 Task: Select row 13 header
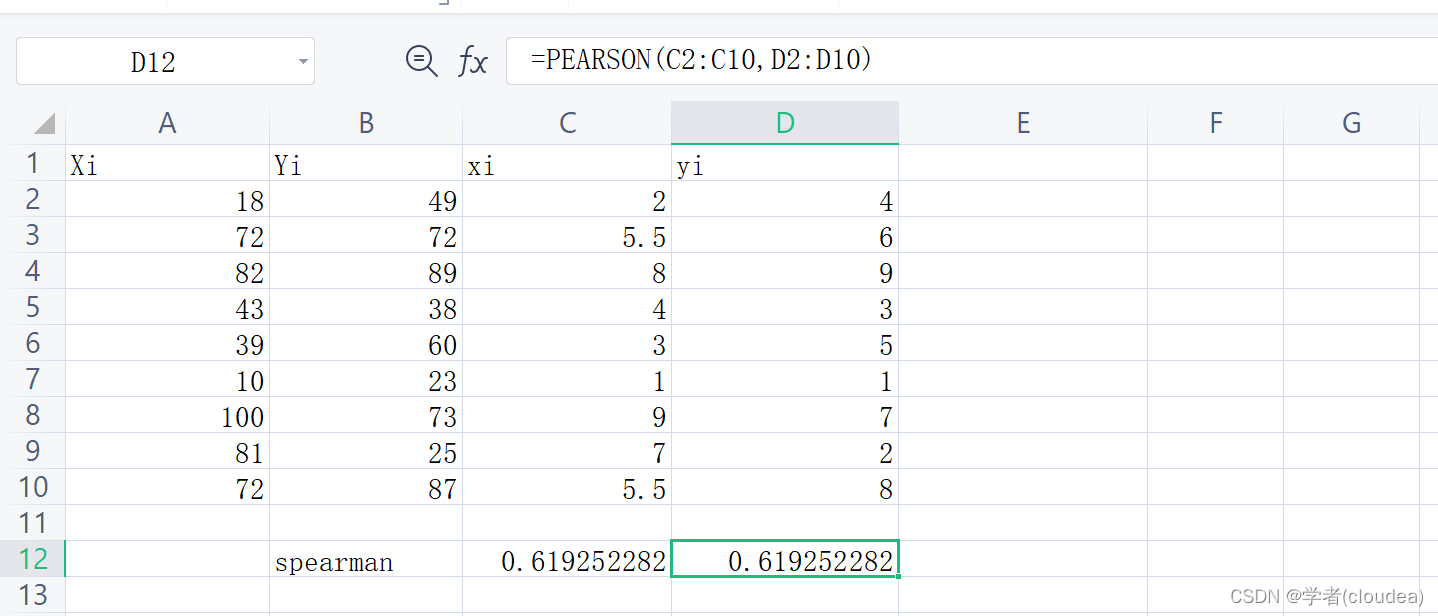pos(33,595)
